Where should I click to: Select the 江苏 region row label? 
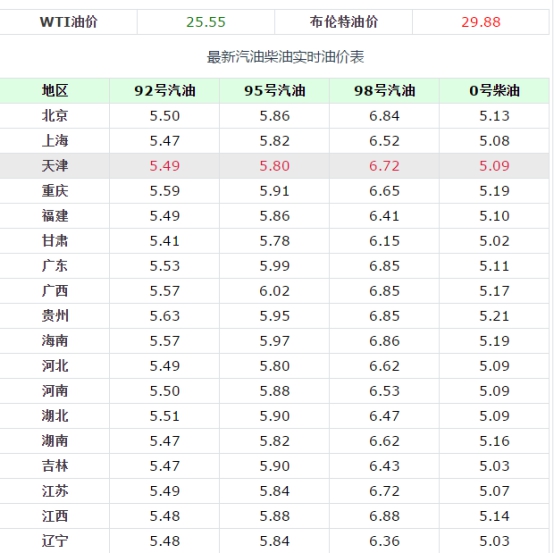[54, 491]
